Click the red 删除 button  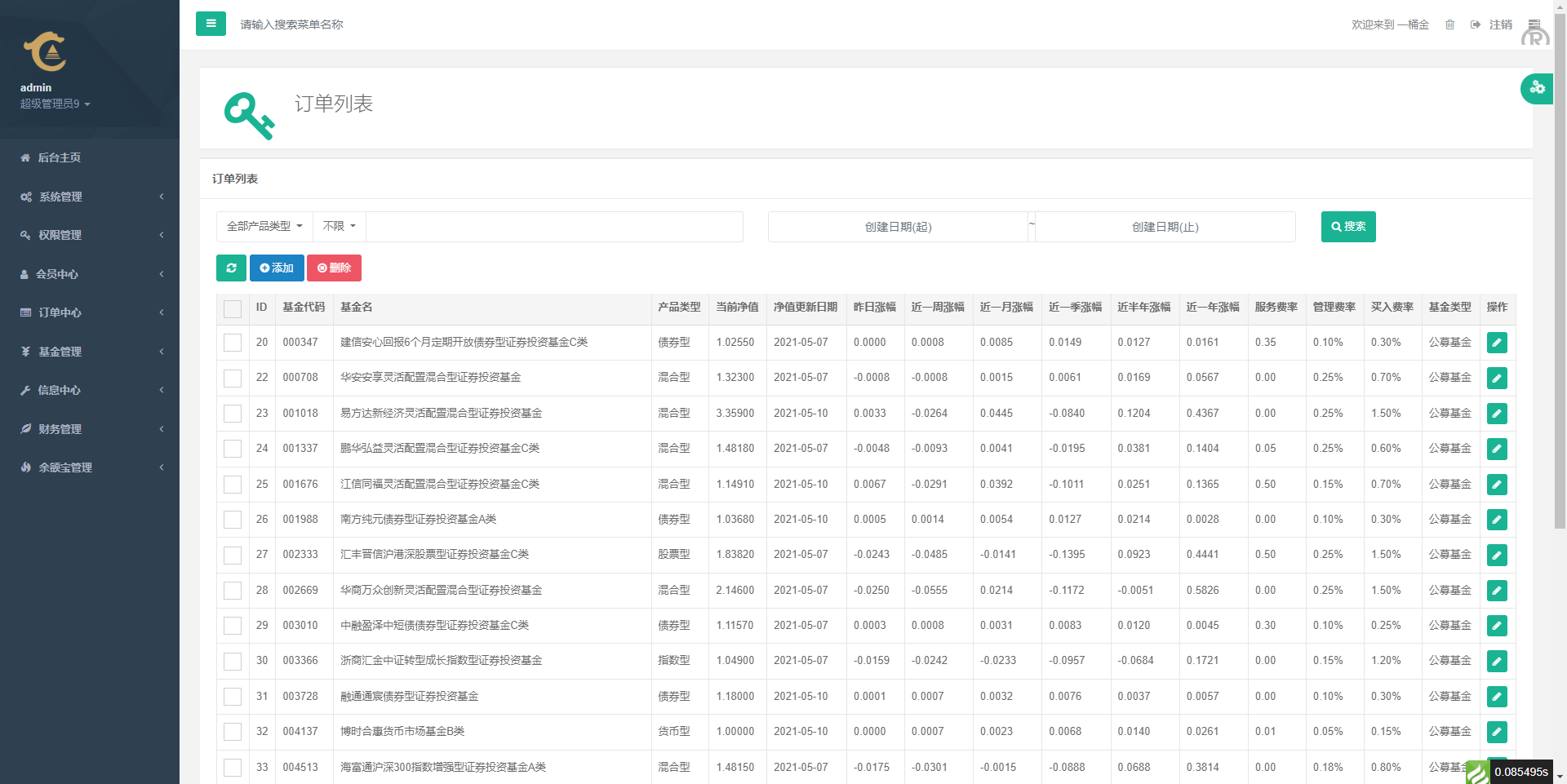coord(334,268)
